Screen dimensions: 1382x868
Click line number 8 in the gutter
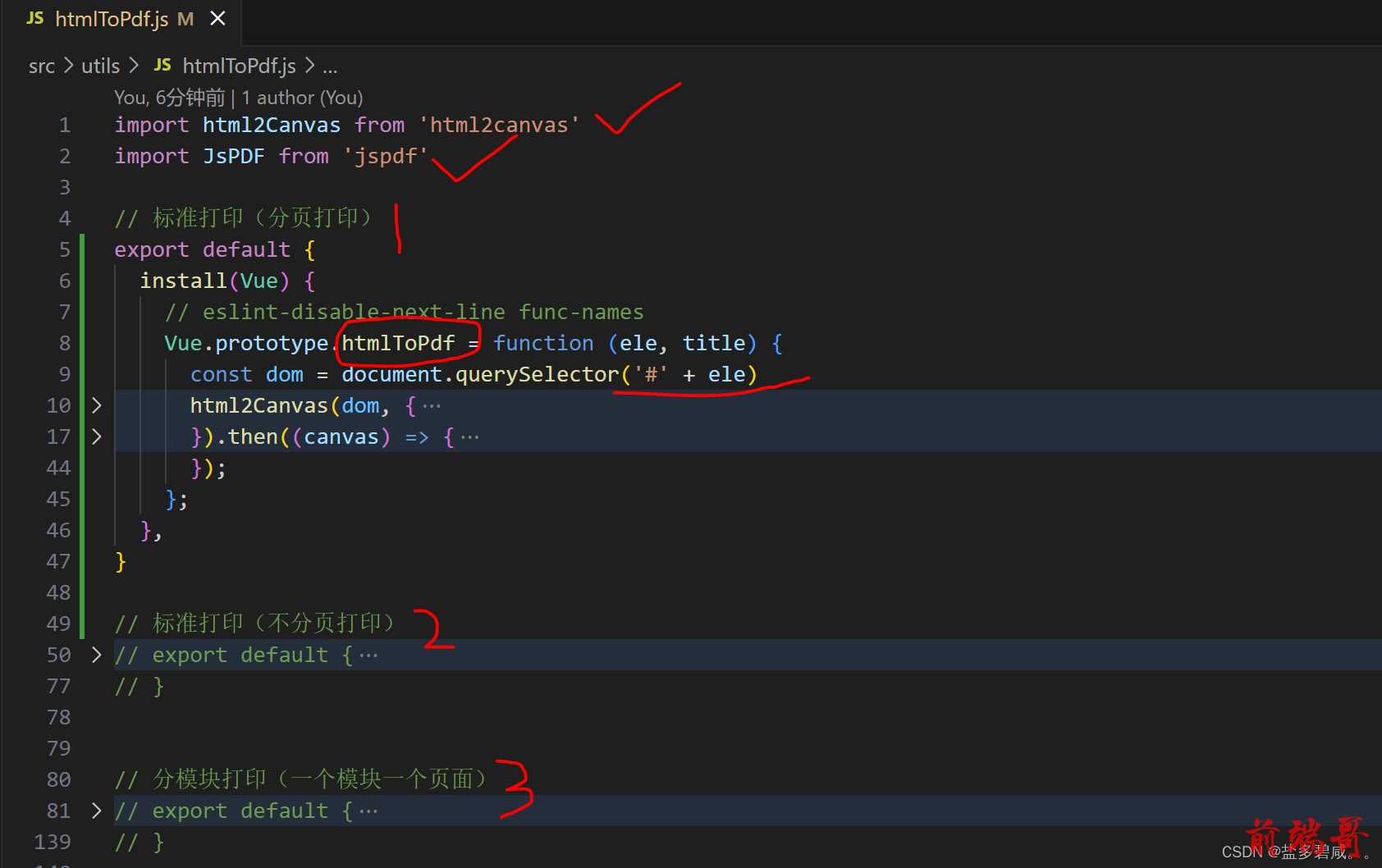coord(65,344)
